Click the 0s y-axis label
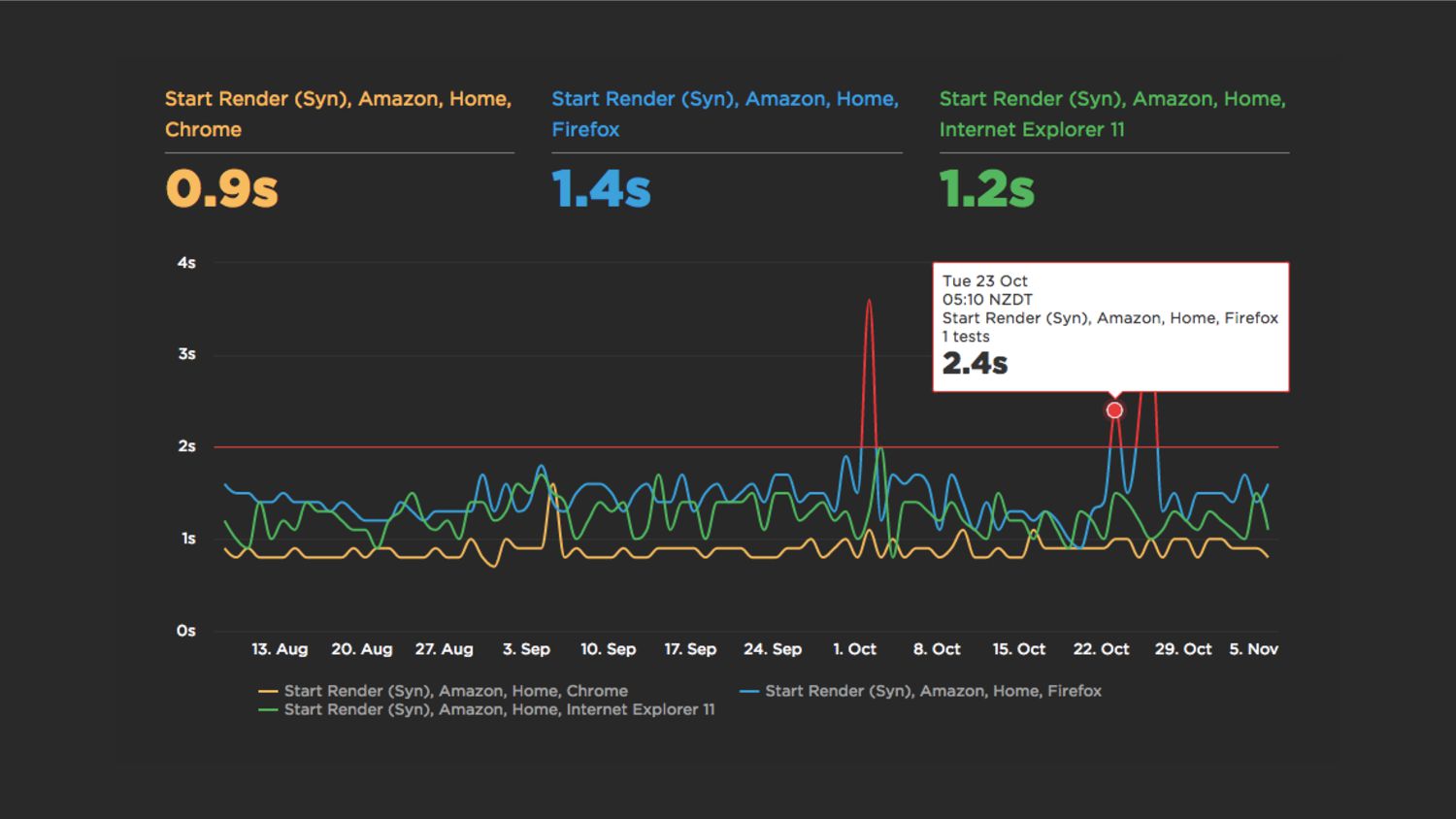1456x819 pixels. click(x=186, y=631)
